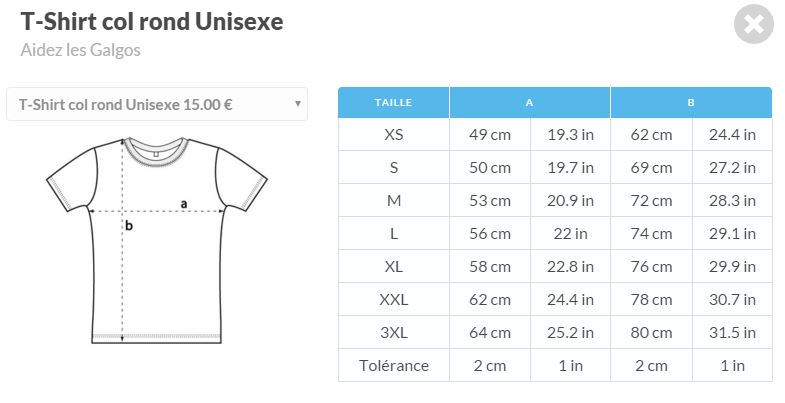Image resolution: width=785 pixels, height=403 pixels.
Task: Click the TAILLE column header
Action: point(394,103)
